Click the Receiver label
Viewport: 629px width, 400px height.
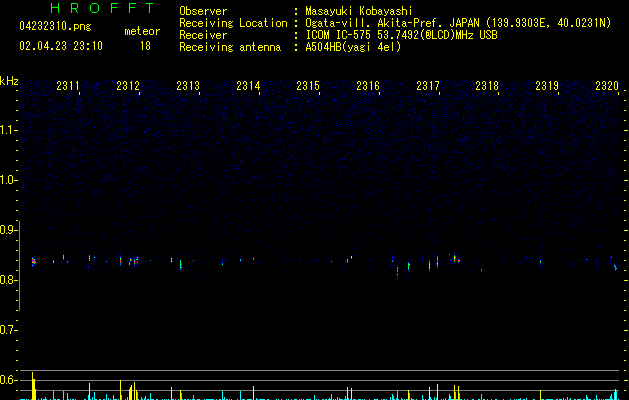[203, 35]
